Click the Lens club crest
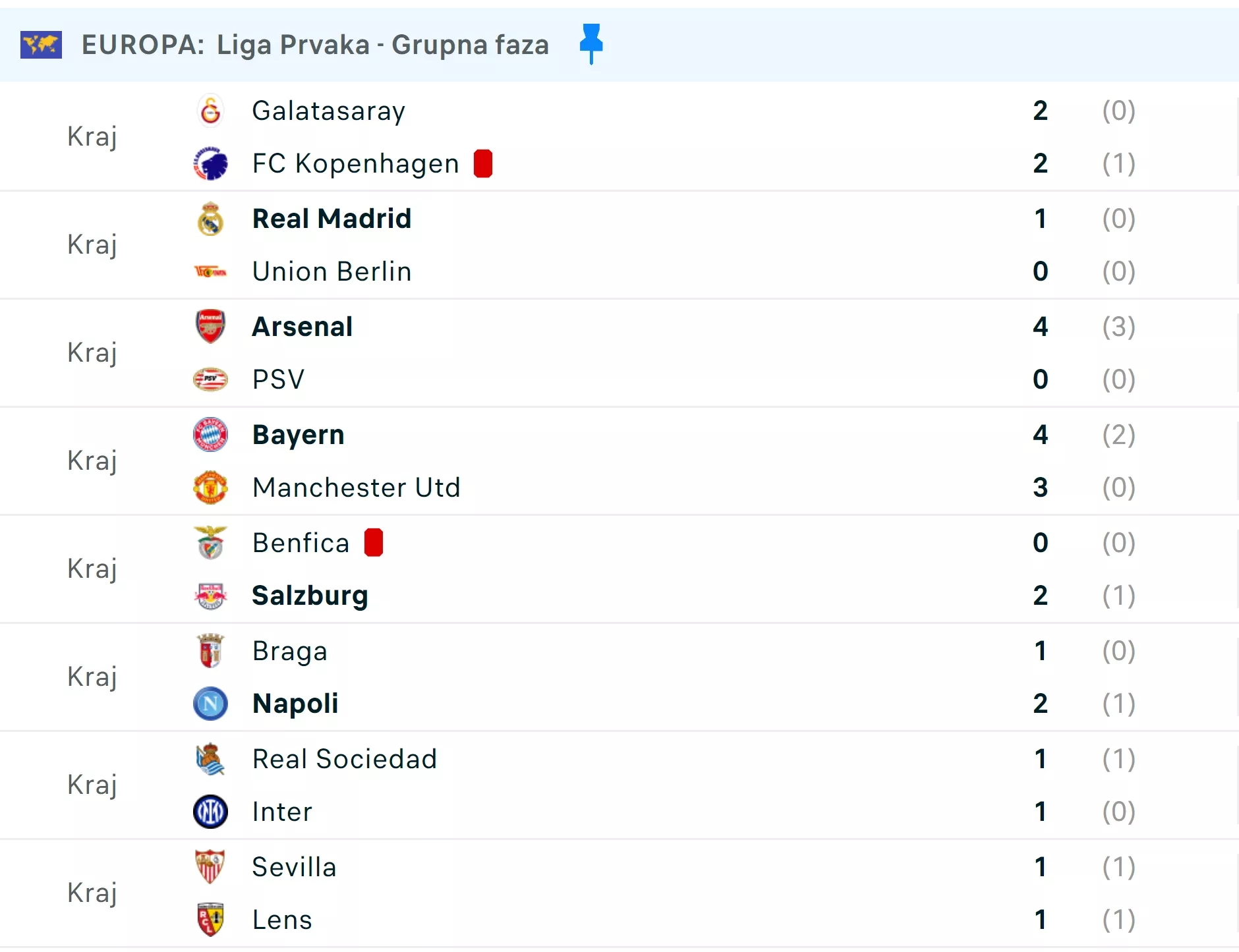Screen dimensions: 1239x952 pyautogui.click(x=210, y=920)
